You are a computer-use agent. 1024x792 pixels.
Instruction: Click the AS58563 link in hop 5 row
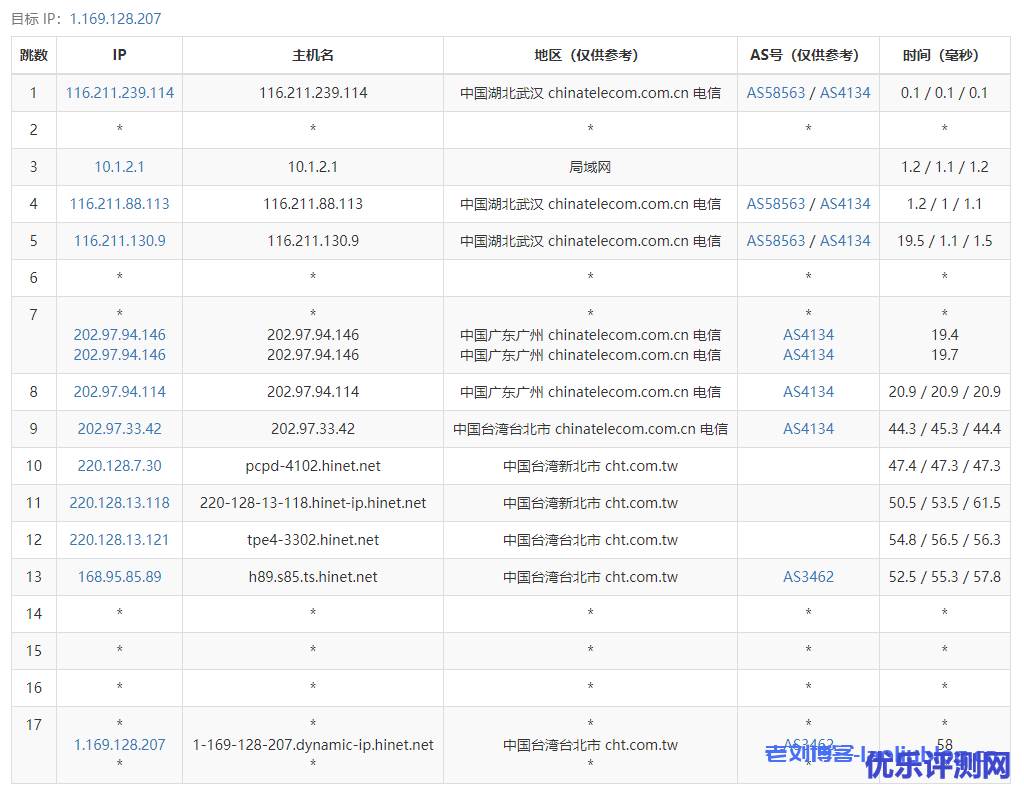coord(776,241)
